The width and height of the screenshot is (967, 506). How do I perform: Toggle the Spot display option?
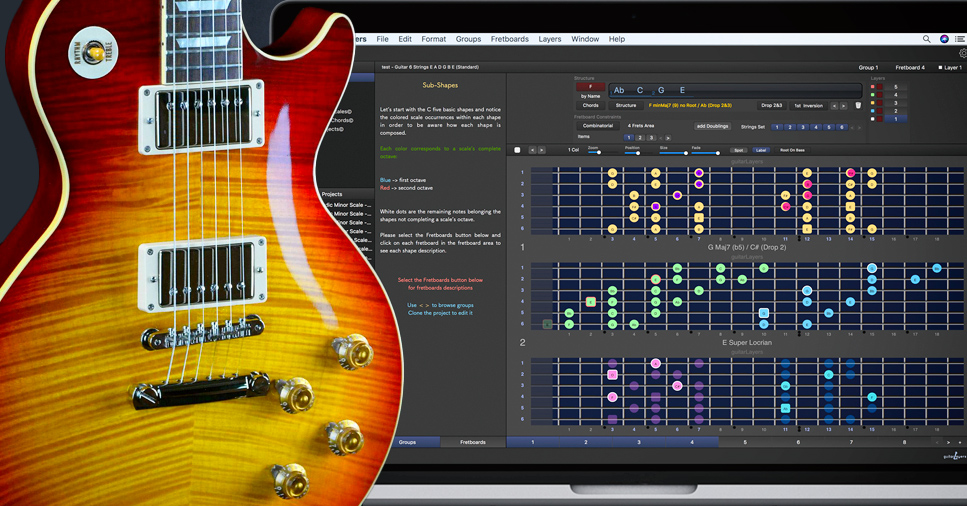pos(739,150)
